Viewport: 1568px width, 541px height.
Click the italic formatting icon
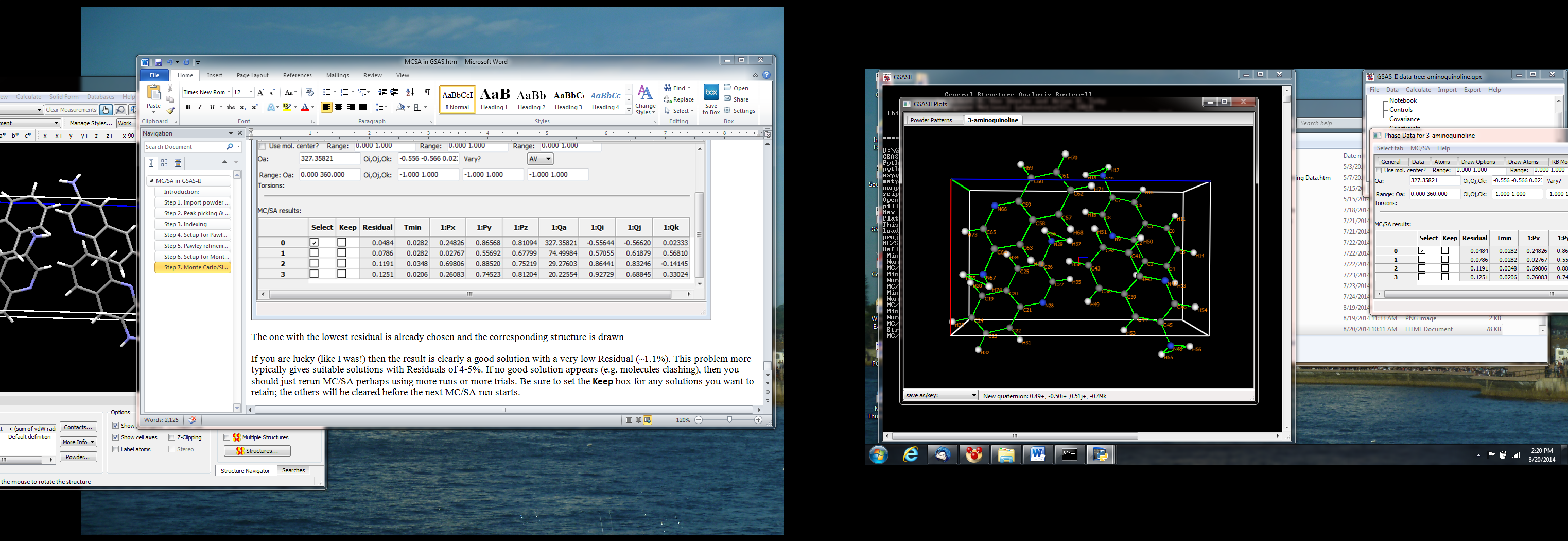coord(200,107)
